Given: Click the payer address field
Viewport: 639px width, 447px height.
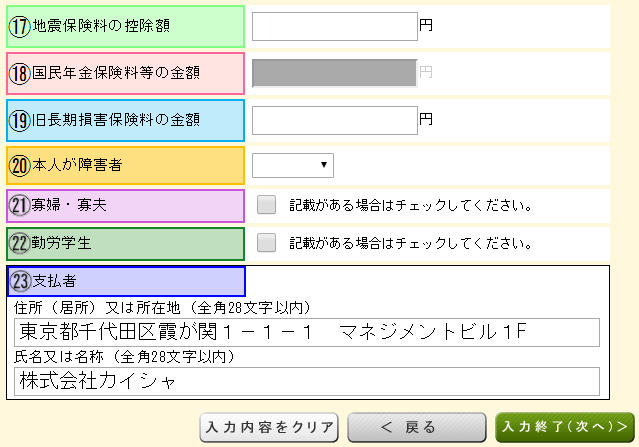Looking at the screenshot, I should tap(307, 332).
